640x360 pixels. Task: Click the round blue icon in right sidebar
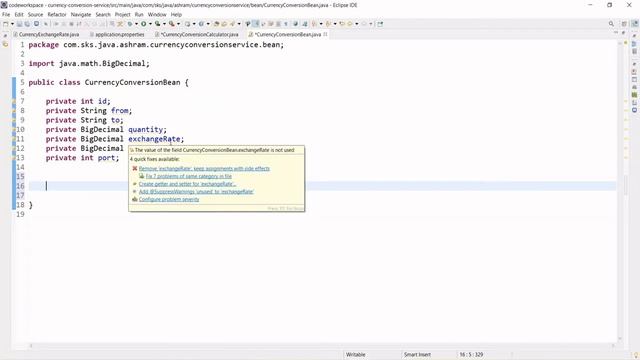point(634,110)
